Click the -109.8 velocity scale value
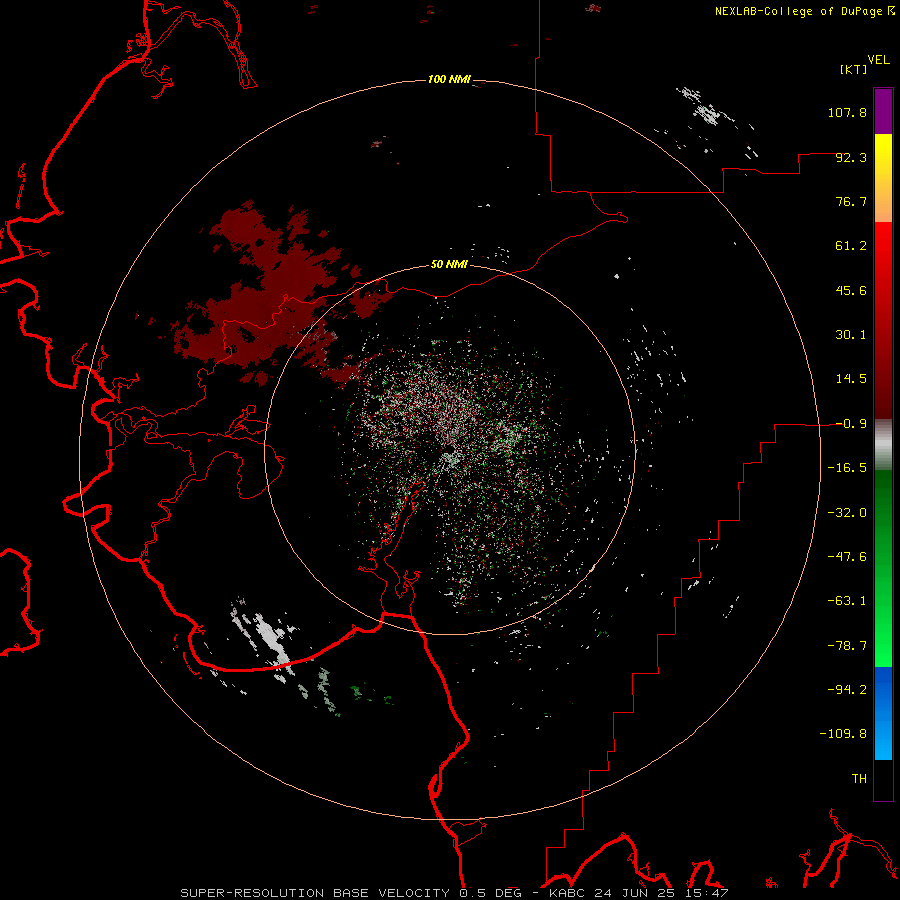Image resolution: width=900 pixels, height=900 pixels. 843,734
